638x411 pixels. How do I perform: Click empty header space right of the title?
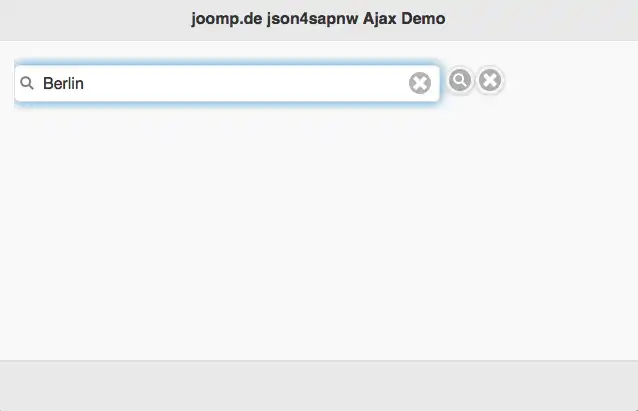(550, 19)
